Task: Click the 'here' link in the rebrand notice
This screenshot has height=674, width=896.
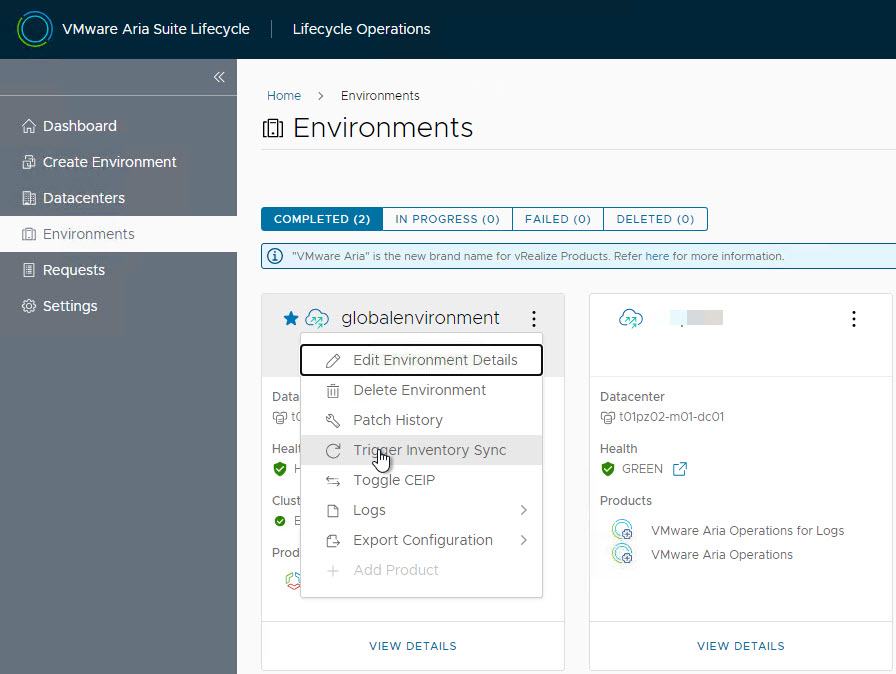Action: 657,255
